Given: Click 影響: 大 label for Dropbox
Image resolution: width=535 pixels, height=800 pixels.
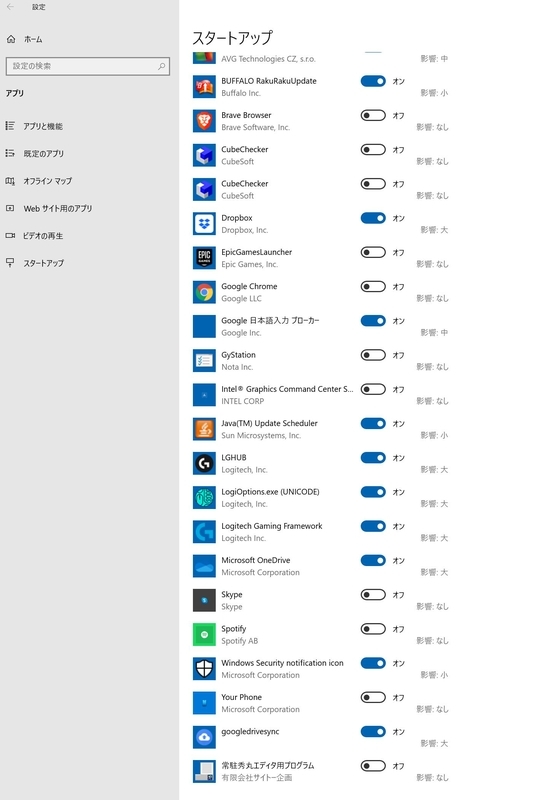Looking at the screenshot, I should pos(434,230).
